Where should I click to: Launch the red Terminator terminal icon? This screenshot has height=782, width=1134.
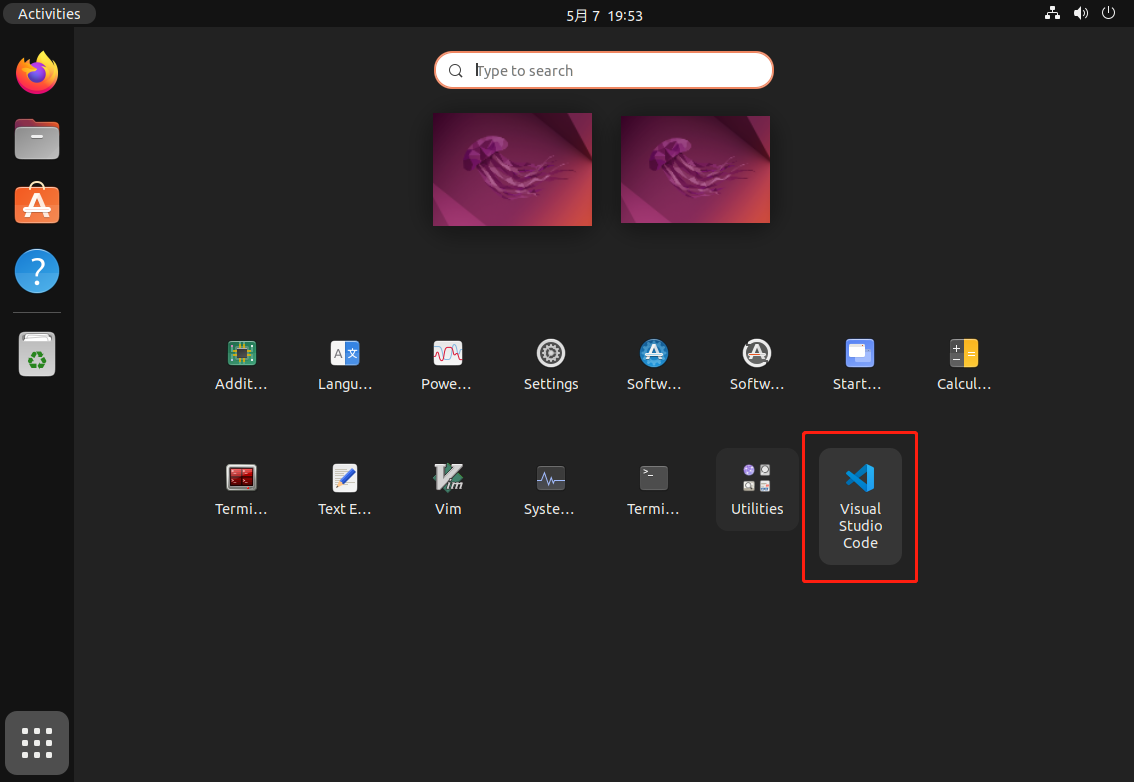point(242,477)
